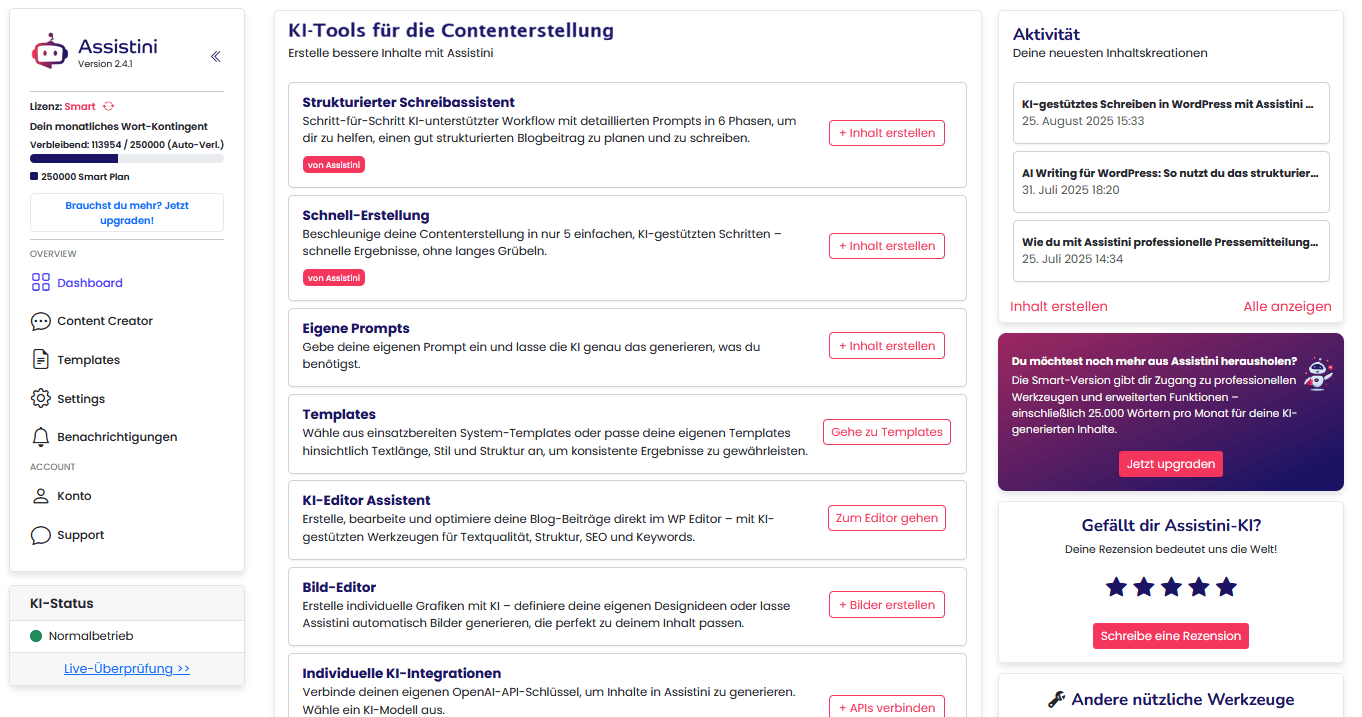Click Gehe zu Templates button

pyautogui.click(x=887, y=432)
